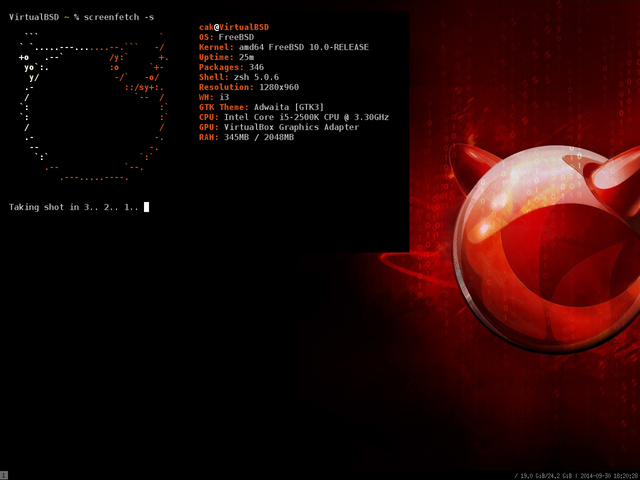The height and width of the screenshot is (480, 640).
Task: Click the terminal cursor block after countdown
Action: pos(146,207)
